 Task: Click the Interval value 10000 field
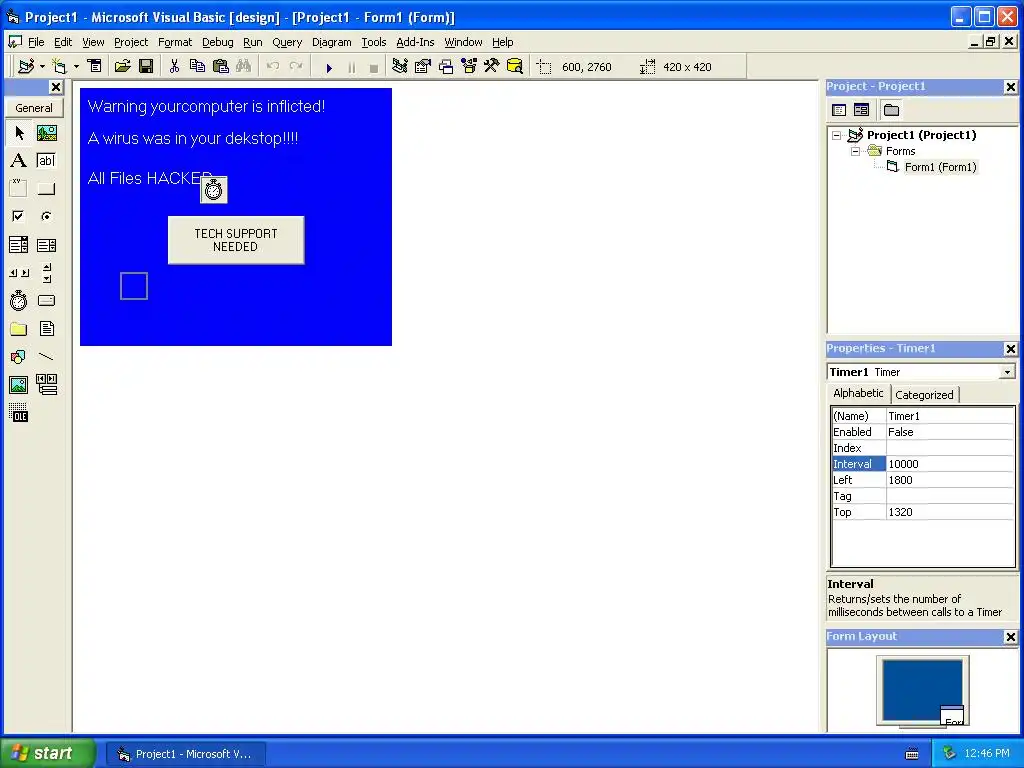950,464
